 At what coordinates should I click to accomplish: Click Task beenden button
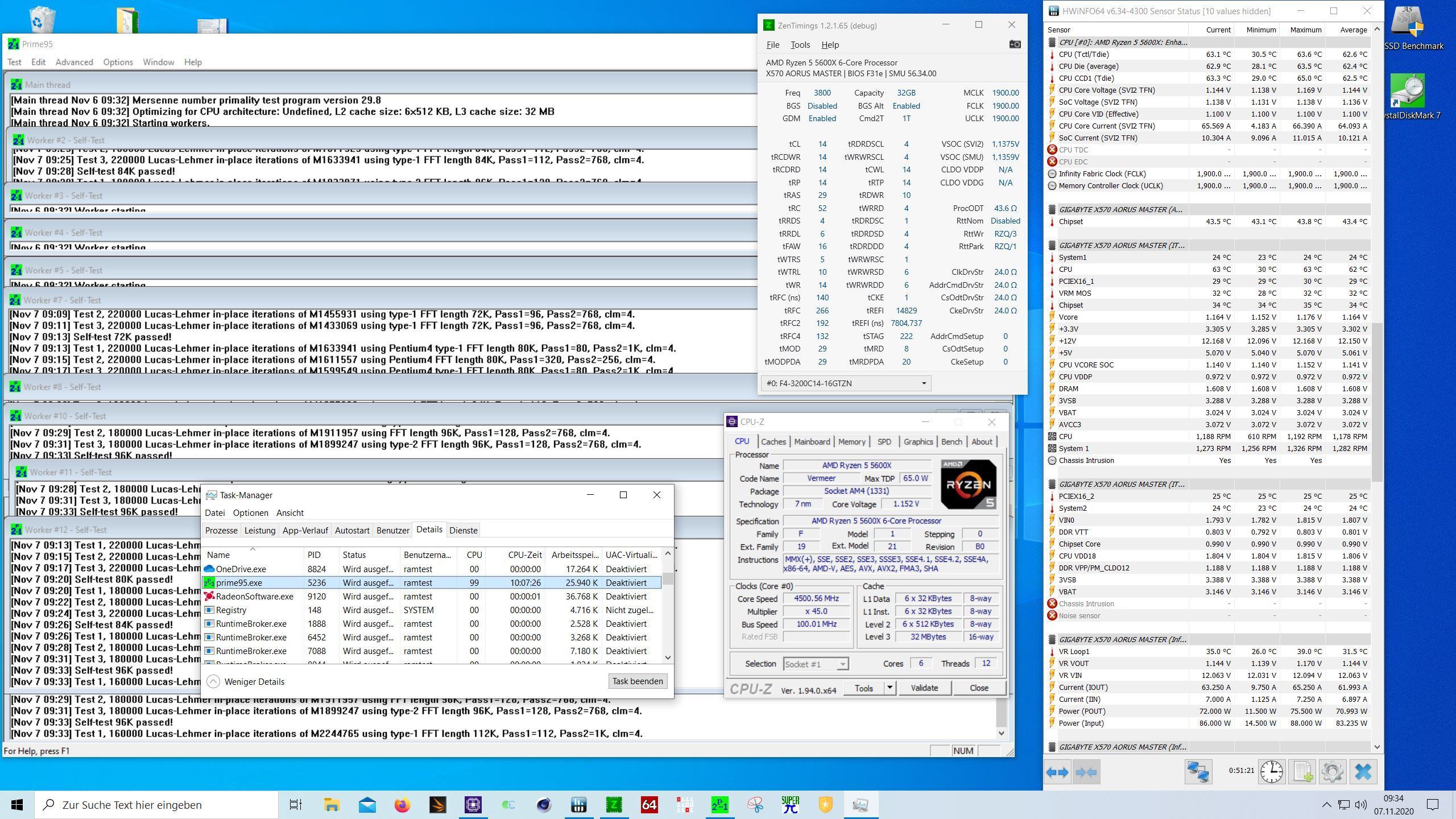637,681
